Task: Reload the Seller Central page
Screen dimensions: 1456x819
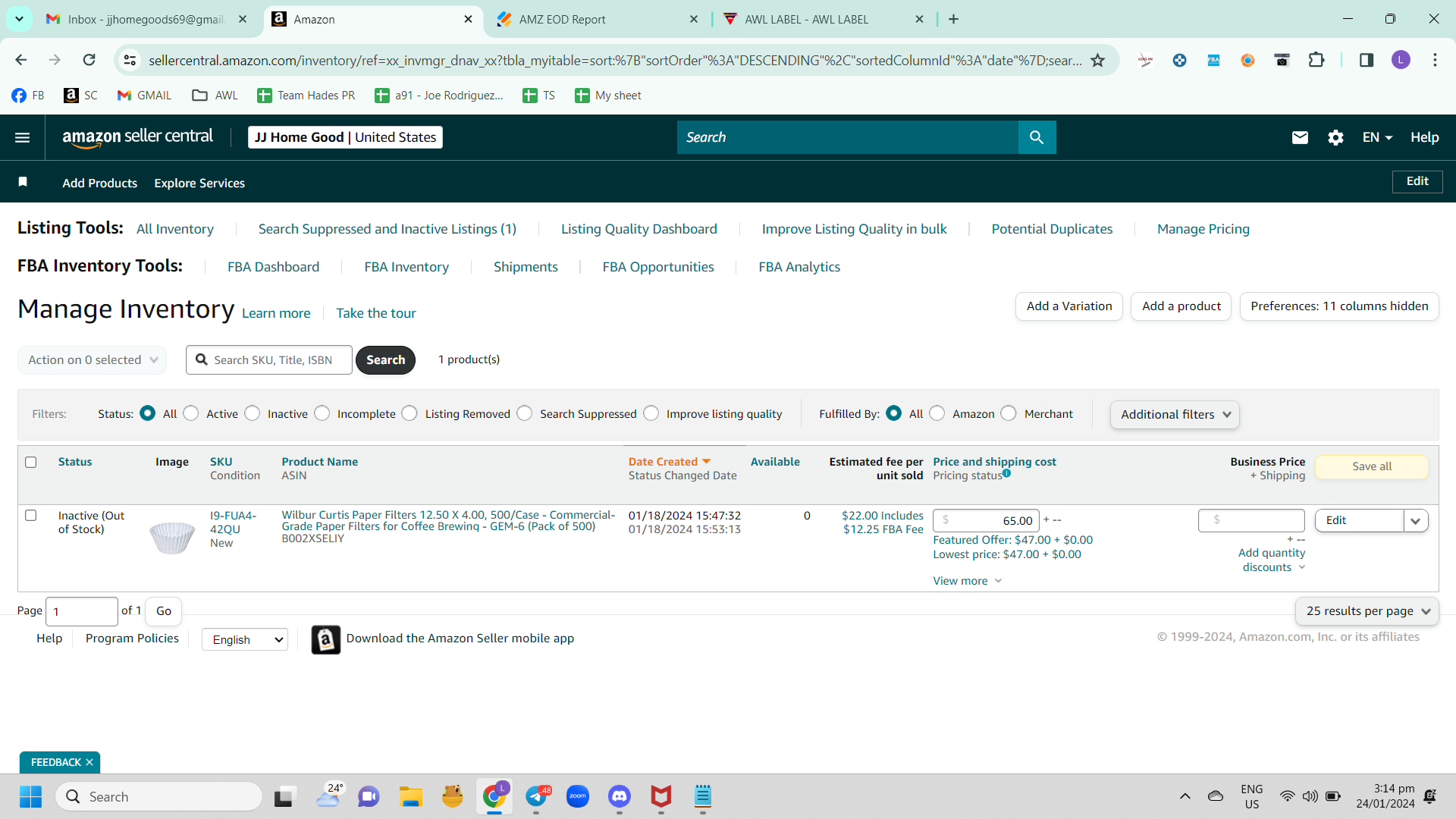Action: point(89,60)
